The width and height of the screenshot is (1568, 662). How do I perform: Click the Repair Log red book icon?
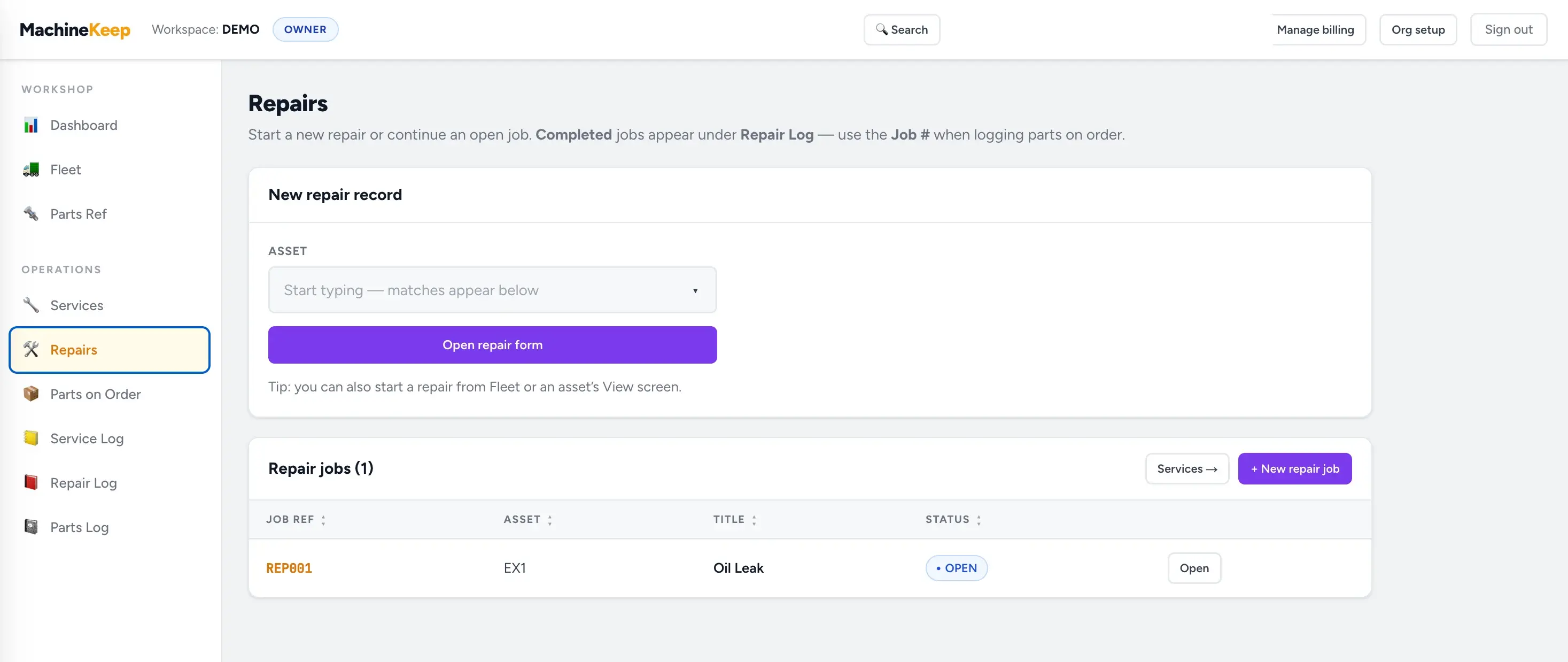coord(31,483)
